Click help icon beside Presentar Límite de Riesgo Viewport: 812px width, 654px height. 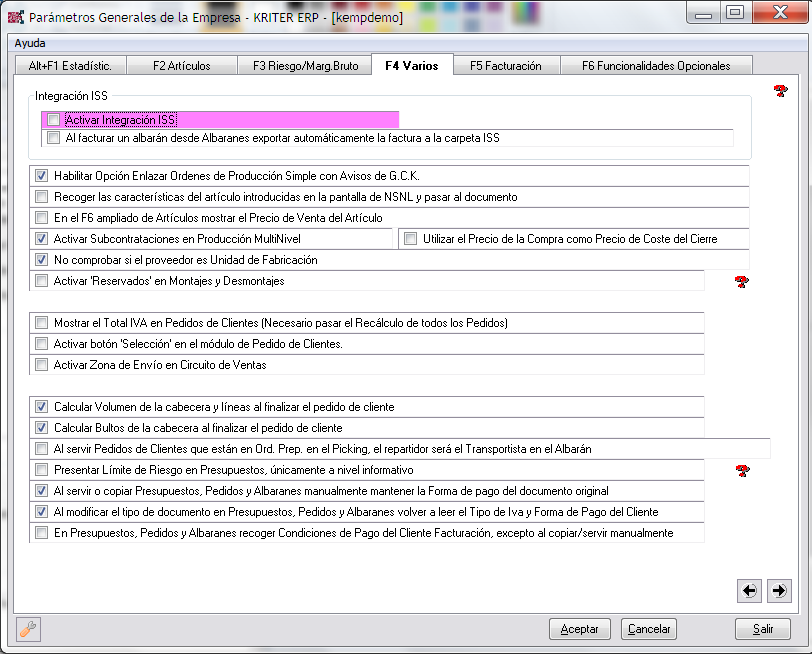[x=742, y=470]
